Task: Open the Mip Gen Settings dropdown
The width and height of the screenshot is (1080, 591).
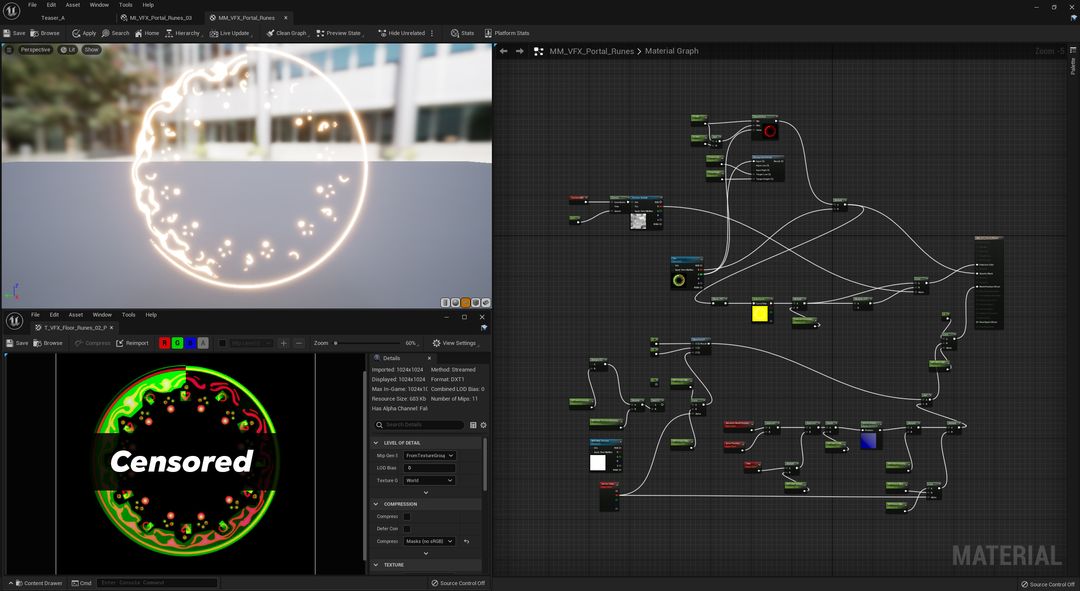Action: [430, 455]
